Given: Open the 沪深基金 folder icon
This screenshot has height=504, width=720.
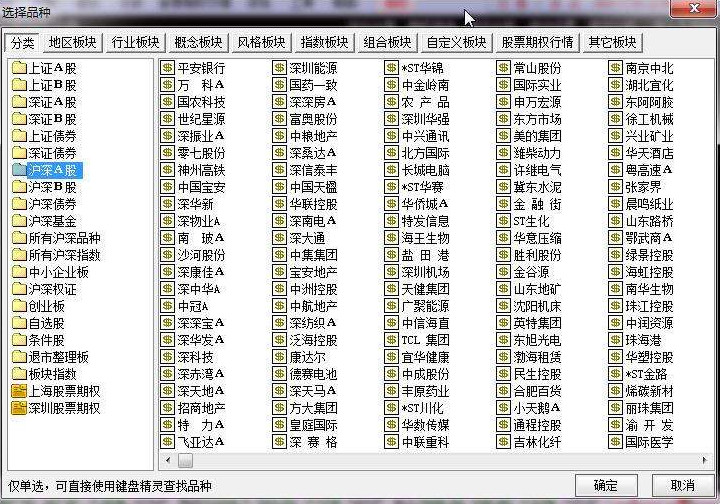Looking at the screenshot, I should [19, 221].
